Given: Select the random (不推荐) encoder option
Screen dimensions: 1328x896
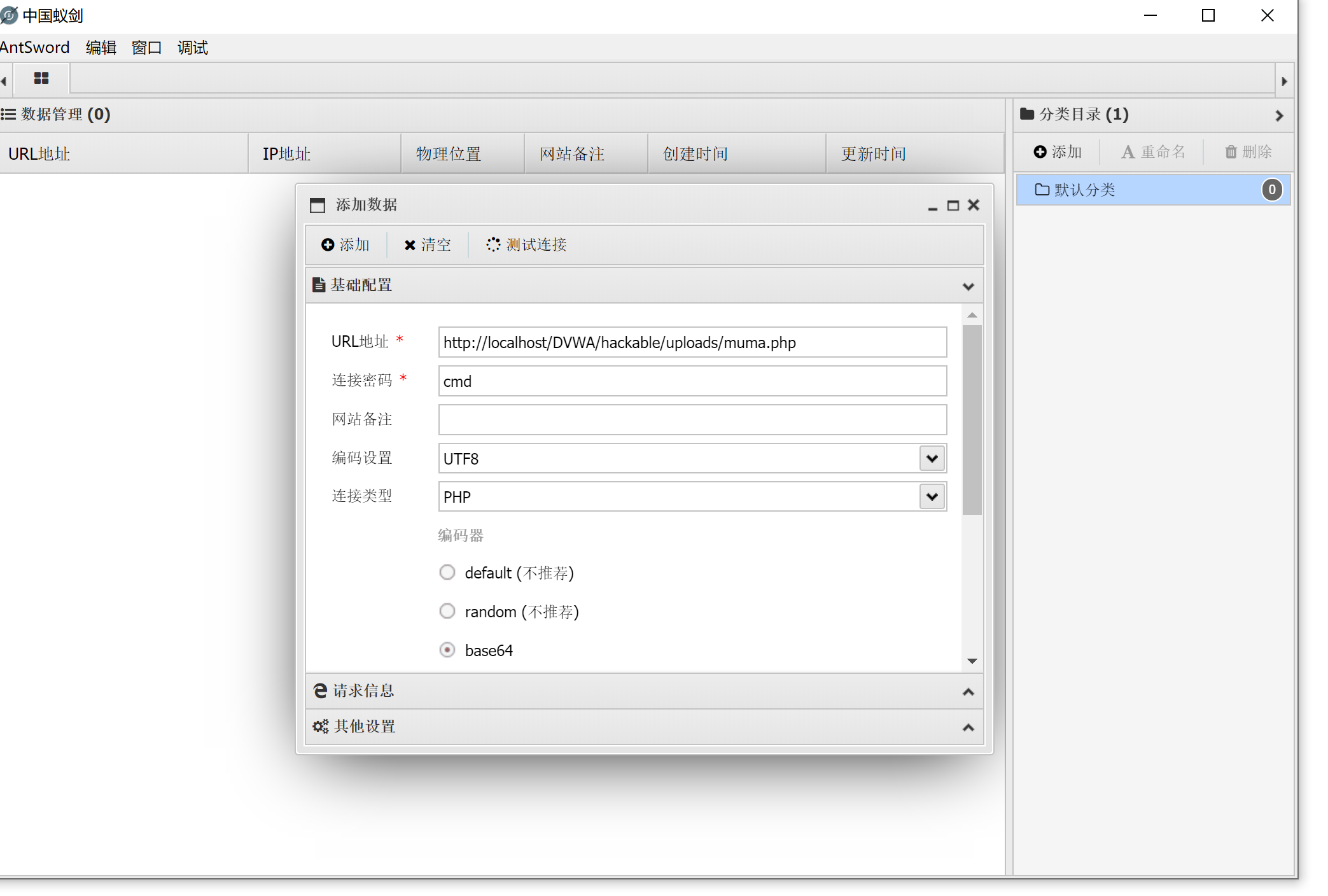Looking at the screenshot, I should pos(447,612).
